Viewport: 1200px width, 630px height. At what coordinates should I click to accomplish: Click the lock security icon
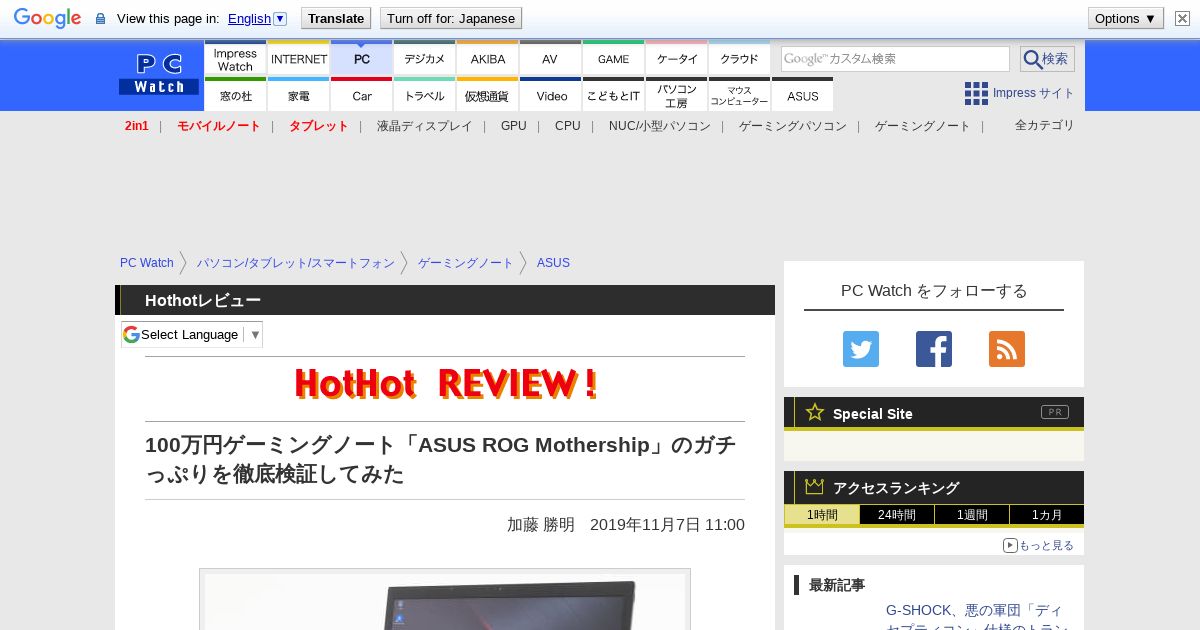[100, 19]
